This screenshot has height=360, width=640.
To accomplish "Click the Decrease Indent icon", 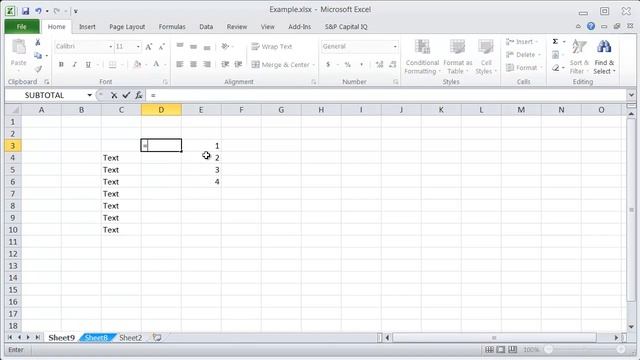I will [x=225, y=64].
